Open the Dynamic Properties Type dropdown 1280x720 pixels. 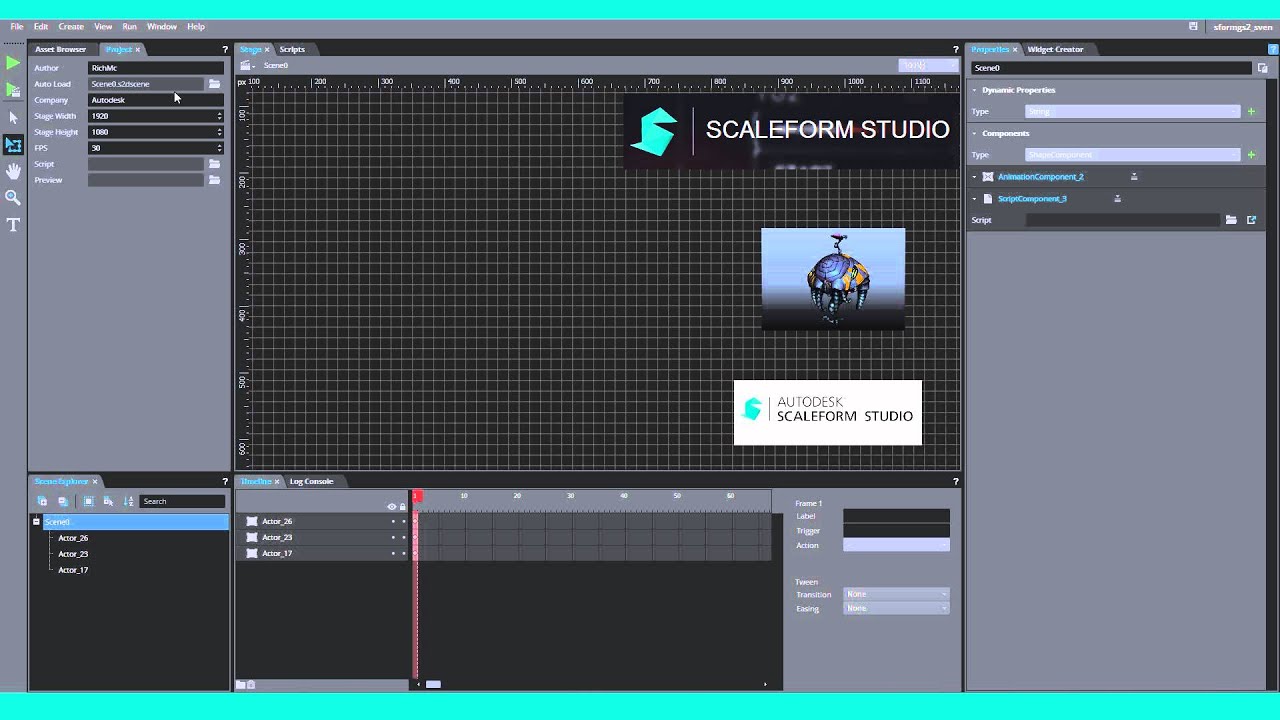pos(1132,112)
